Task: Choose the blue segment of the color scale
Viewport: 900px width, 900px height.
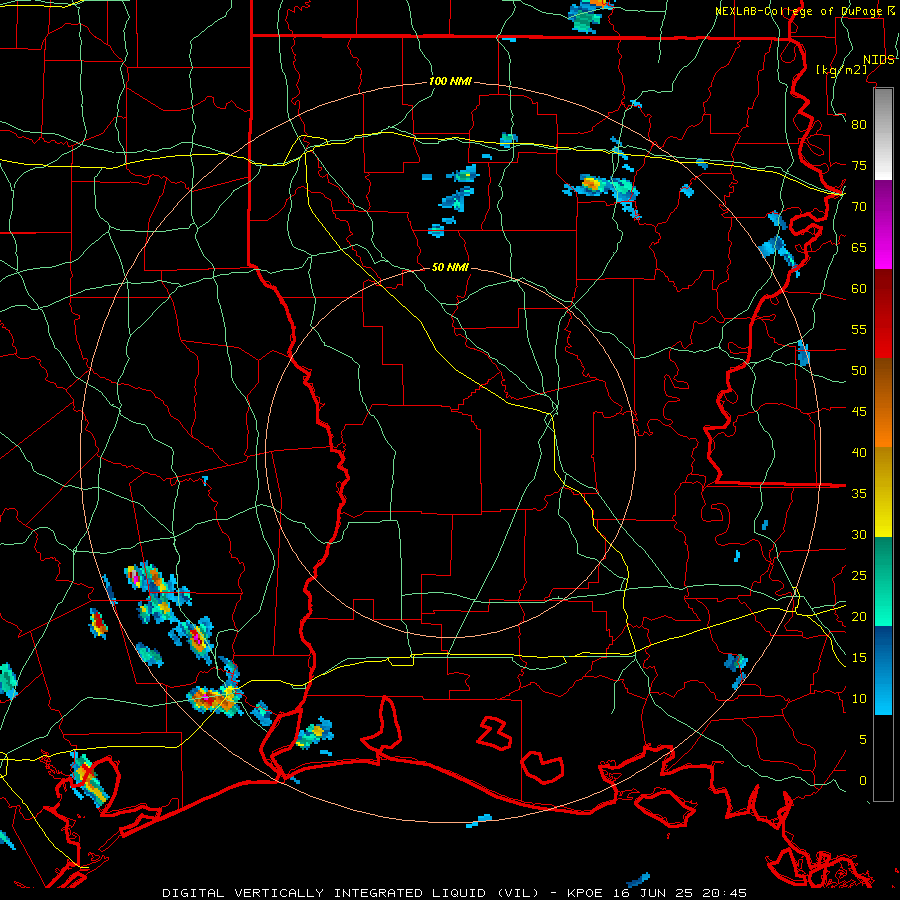Action: [883, 670]
